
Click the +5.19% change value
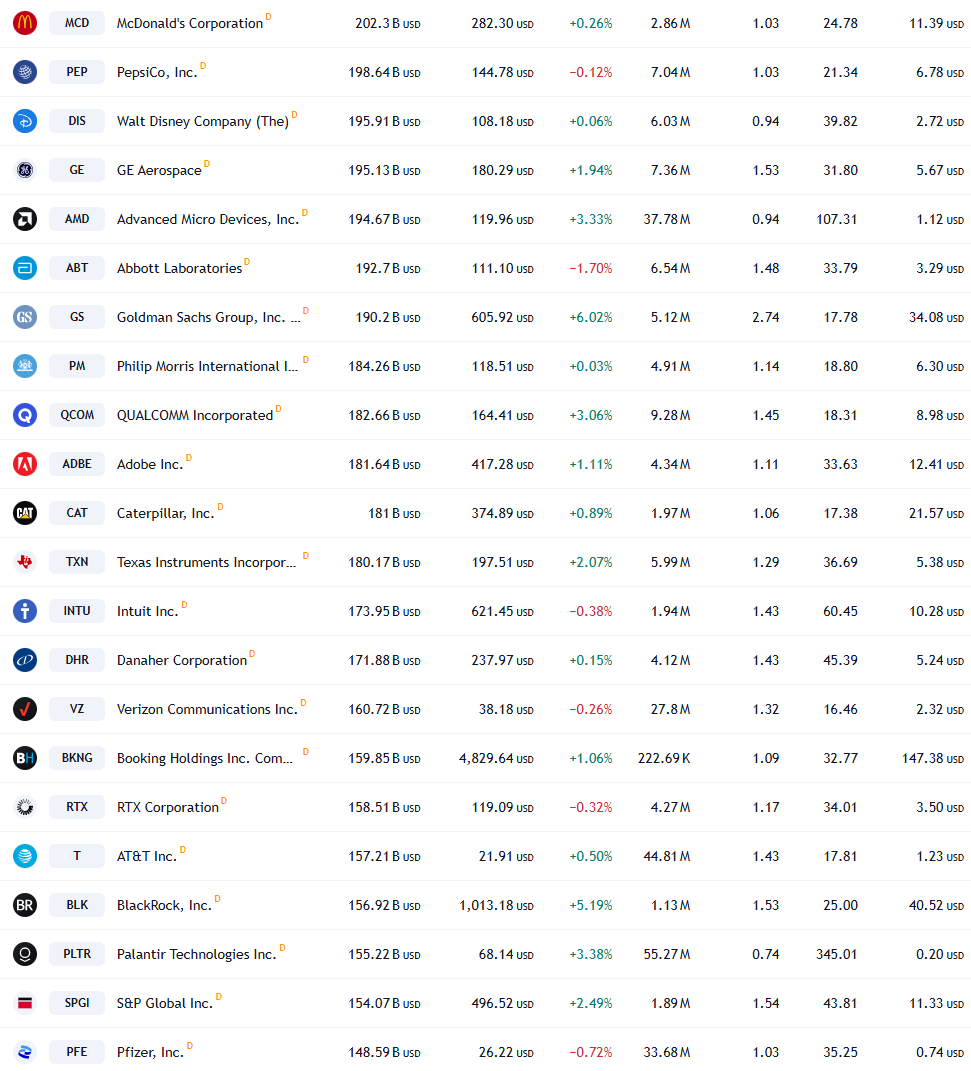591,906
